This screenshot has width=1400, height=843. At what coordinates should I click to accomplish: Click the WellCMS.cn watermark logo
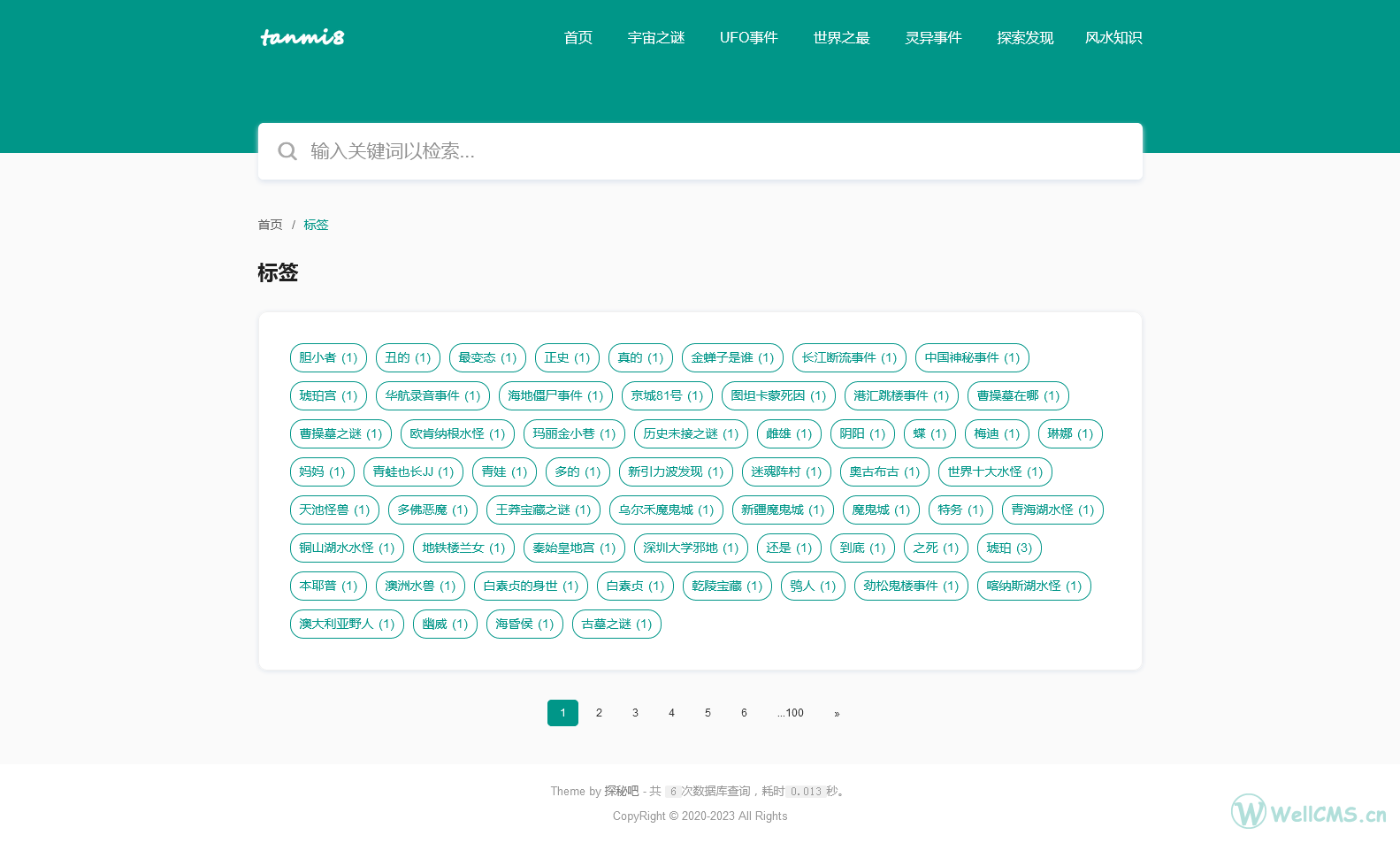pos(1308,811)
